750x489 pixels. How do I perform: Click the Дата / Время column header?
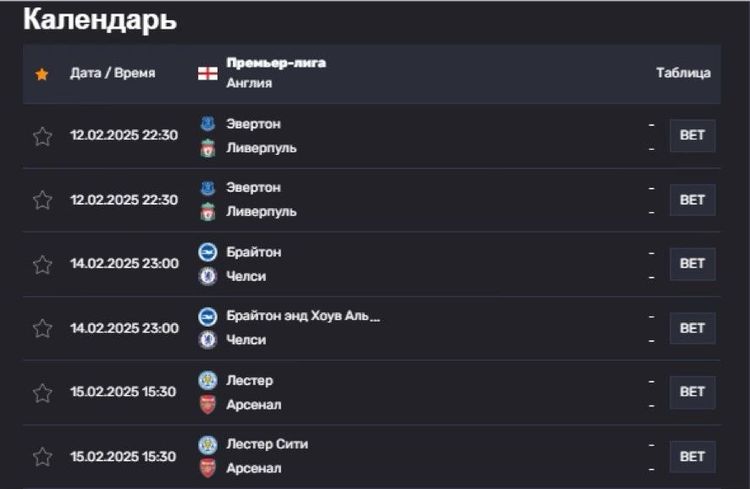tap(112, 73)
